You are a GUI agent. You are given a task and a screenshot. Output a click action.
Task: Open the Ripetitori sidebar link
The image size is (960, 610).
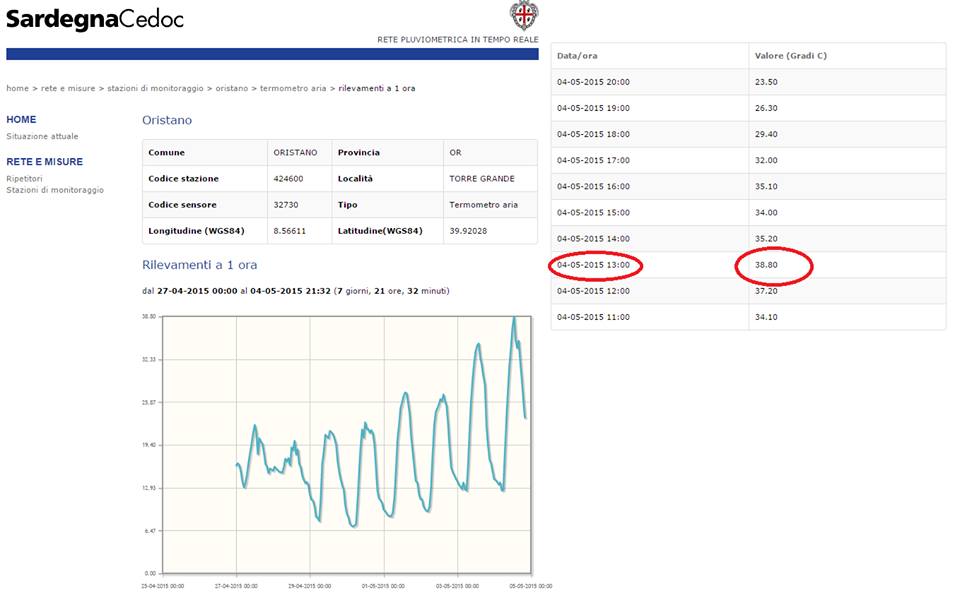pyautogui.click(x=24, y=179)
